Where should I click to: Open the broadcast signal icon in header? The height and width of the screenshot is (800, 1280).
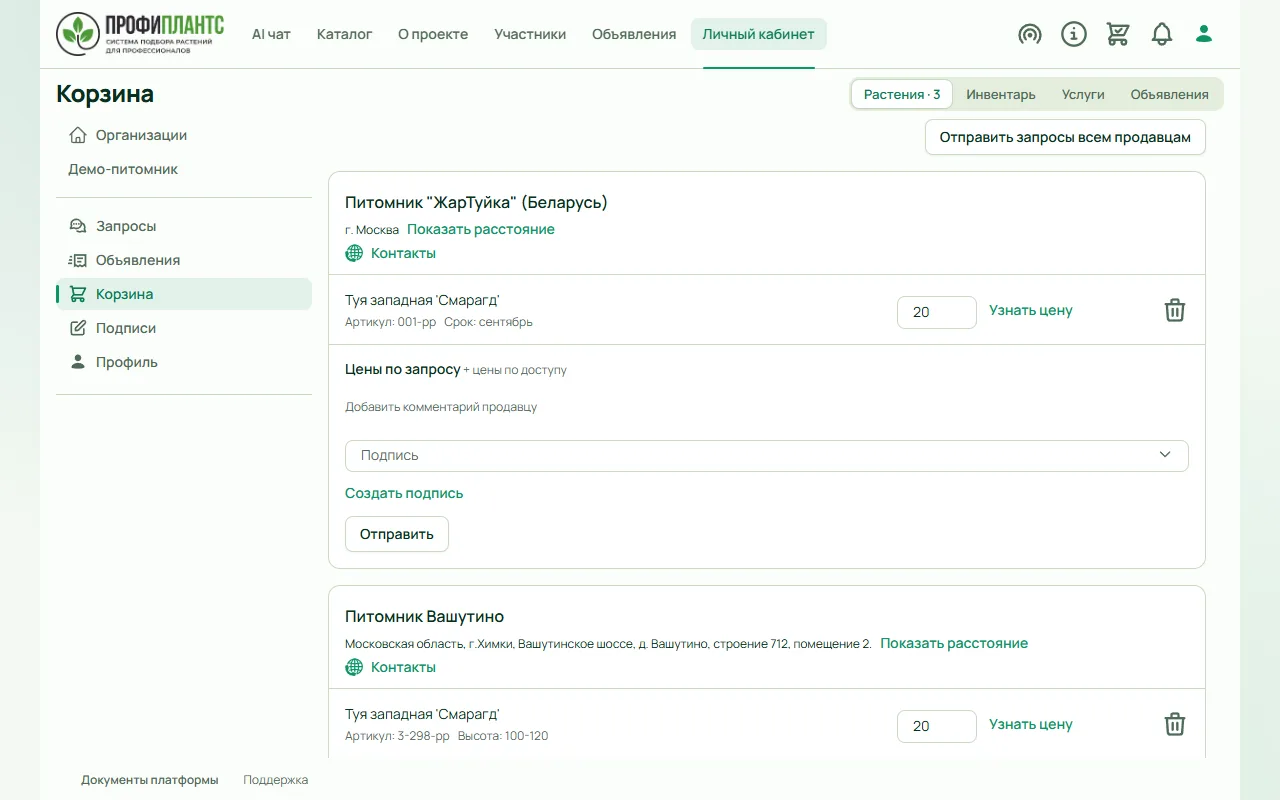coord(1029,34)
